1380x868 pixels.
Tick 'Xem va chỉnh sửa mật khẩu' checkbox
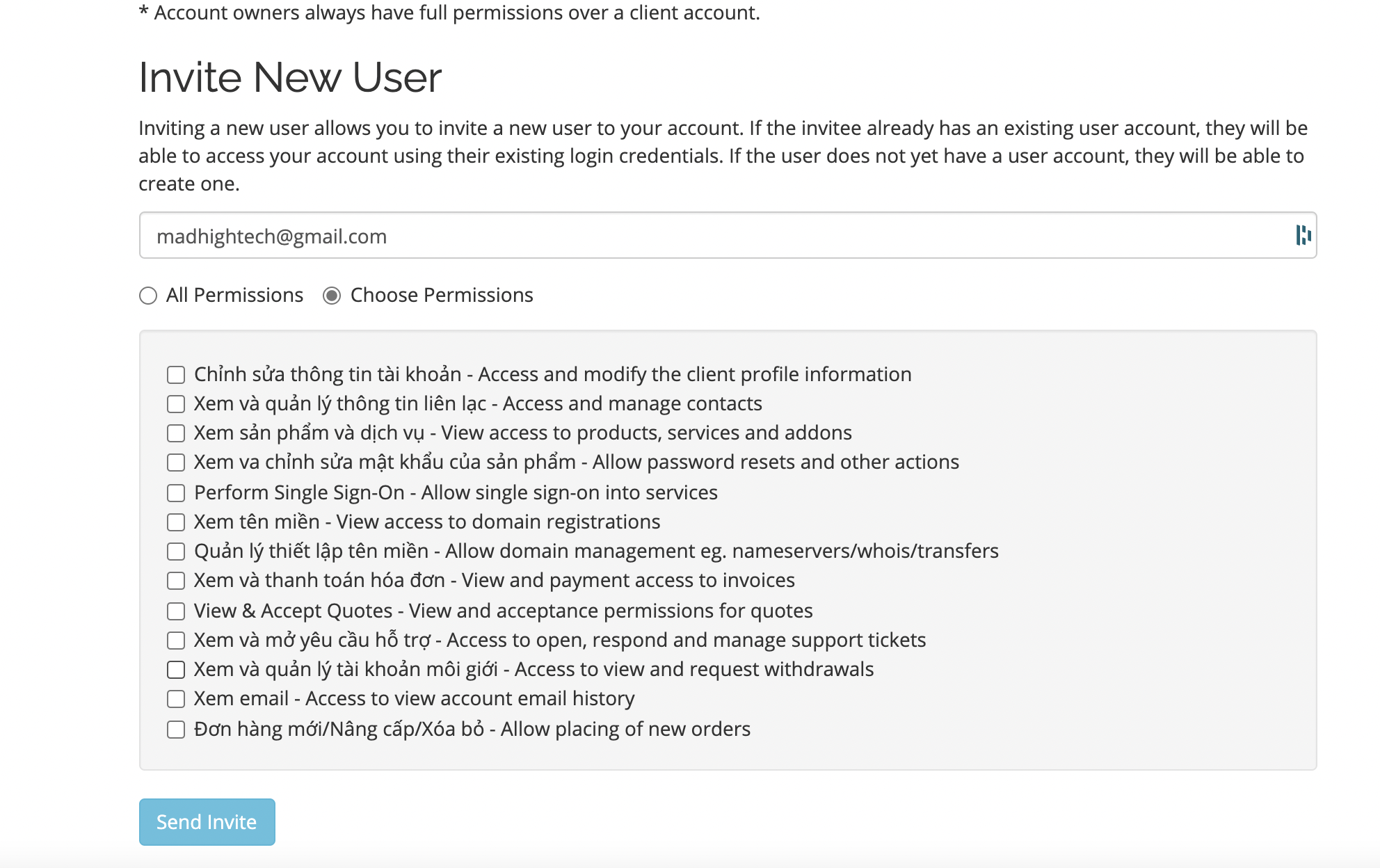coord(176,463)
